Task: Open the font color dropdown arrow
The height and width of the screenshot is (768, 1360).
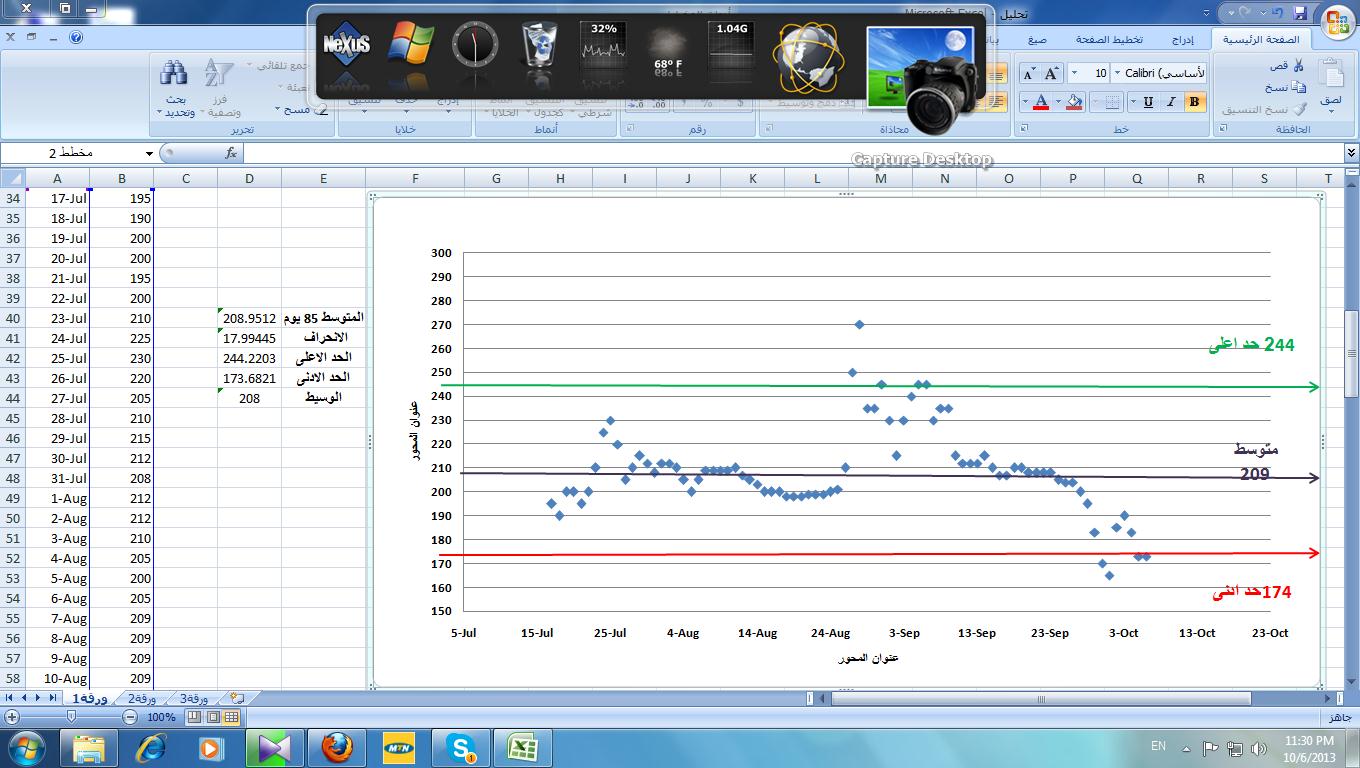Action: tap(1025, 102)
